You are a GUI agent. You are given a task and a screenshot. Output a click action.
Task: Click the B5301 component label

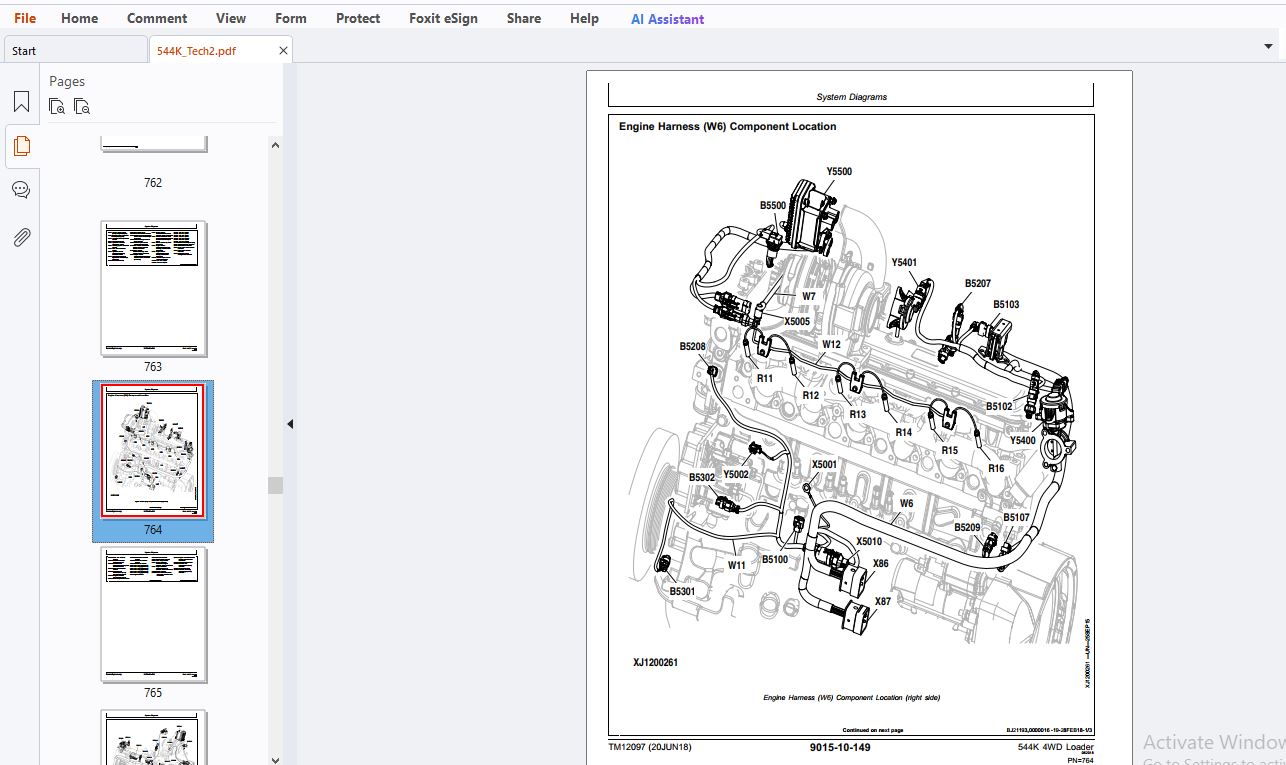point(682,592)
